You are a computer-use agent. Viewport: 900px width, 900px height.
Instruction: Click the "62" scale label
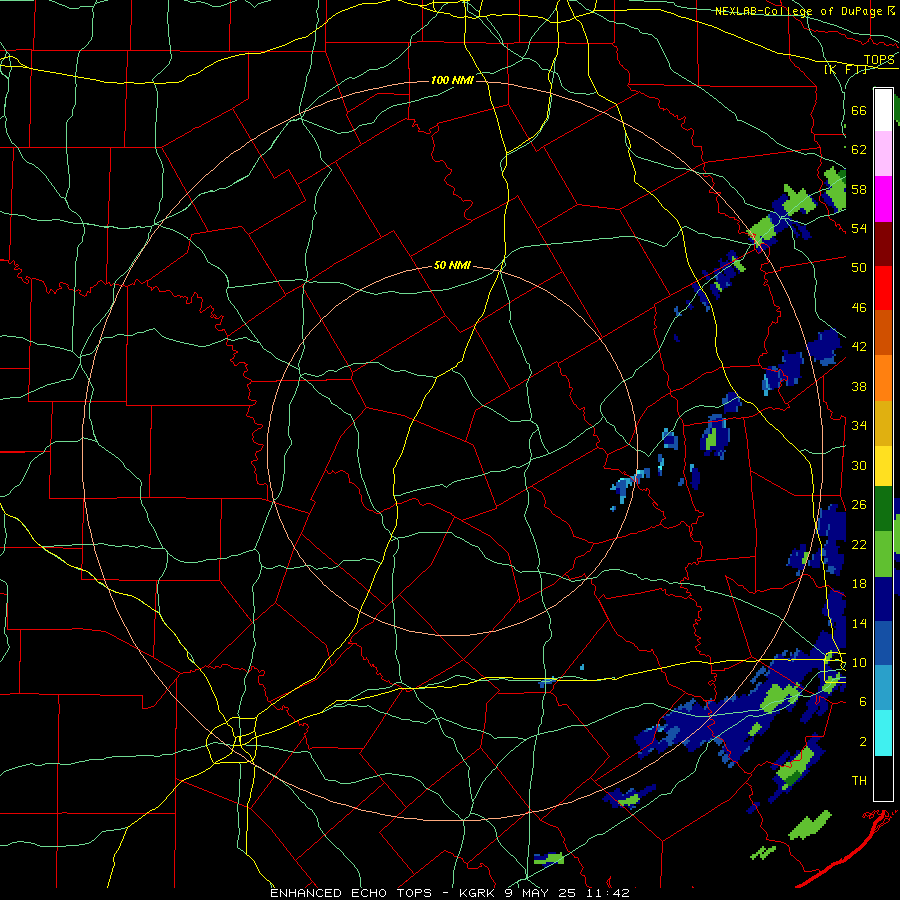tap(859, 150)
